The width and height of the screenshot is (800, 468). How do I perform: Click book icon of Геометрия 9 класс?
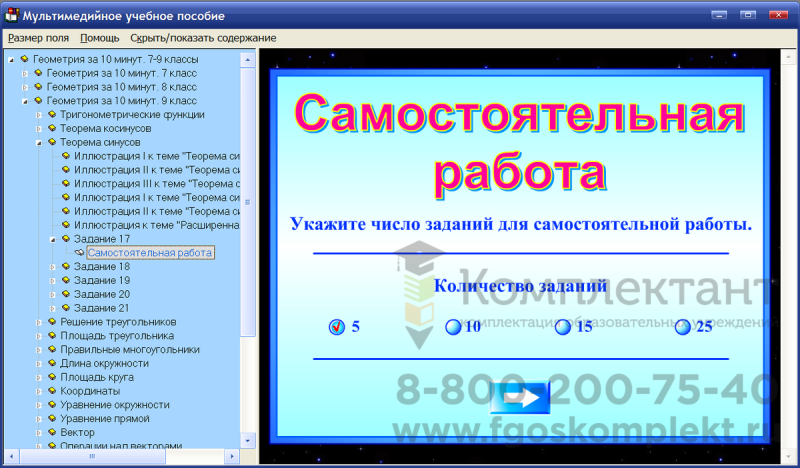click(x=38, y=100)
